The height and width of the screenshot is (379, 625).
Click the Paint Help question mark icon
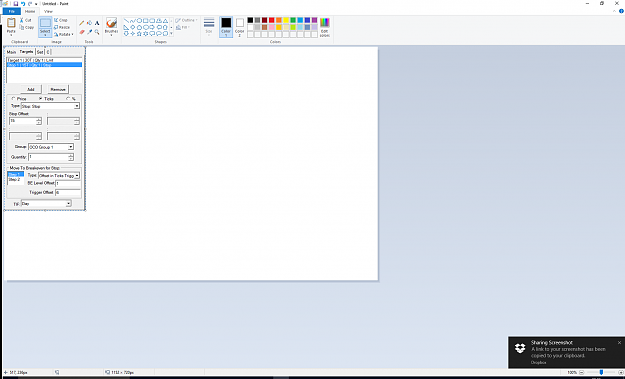[621, 11]
